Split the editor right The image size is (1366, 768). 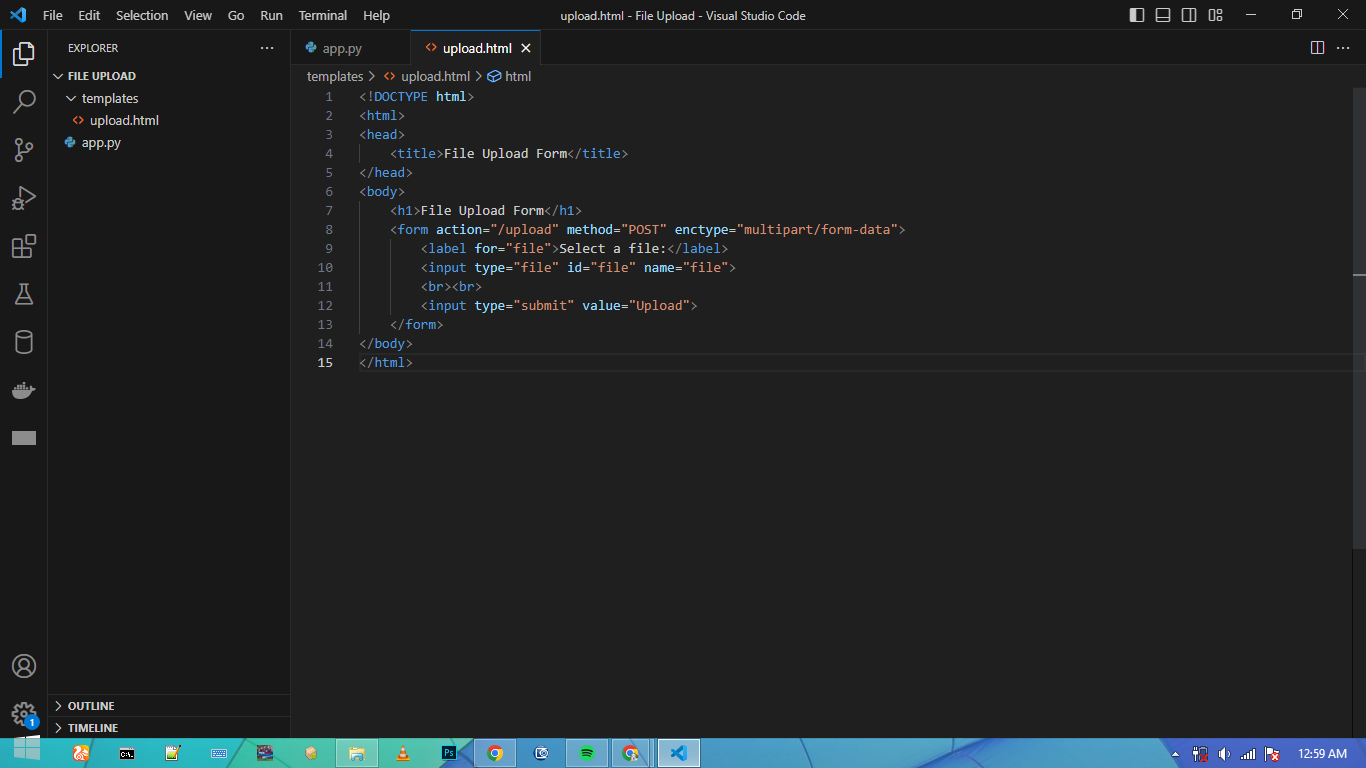click(1317, 48)
